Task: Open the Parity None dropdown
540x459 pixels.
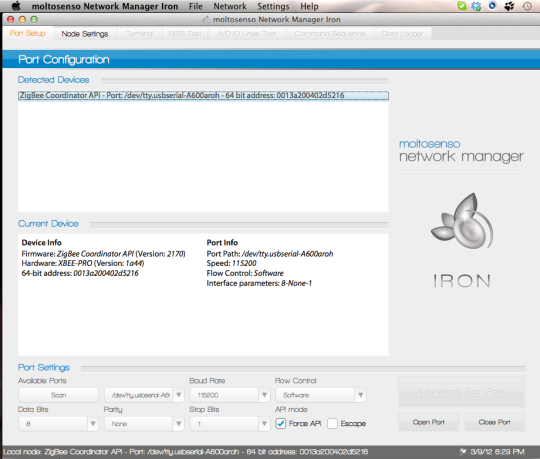Action: [x=144, y=424]
